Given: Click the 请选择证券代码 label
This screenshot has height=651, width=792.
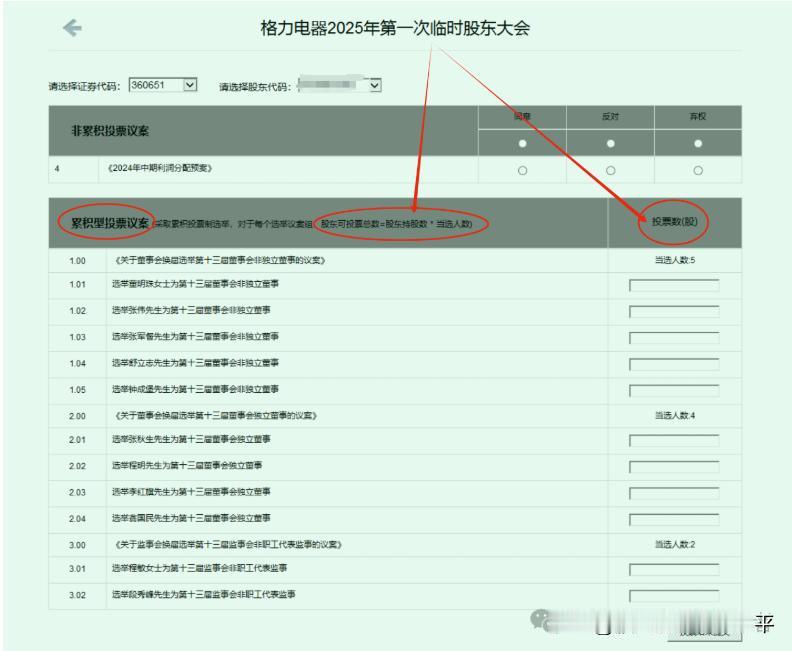Looking at the screenshot, I should [x=84, y=86].
